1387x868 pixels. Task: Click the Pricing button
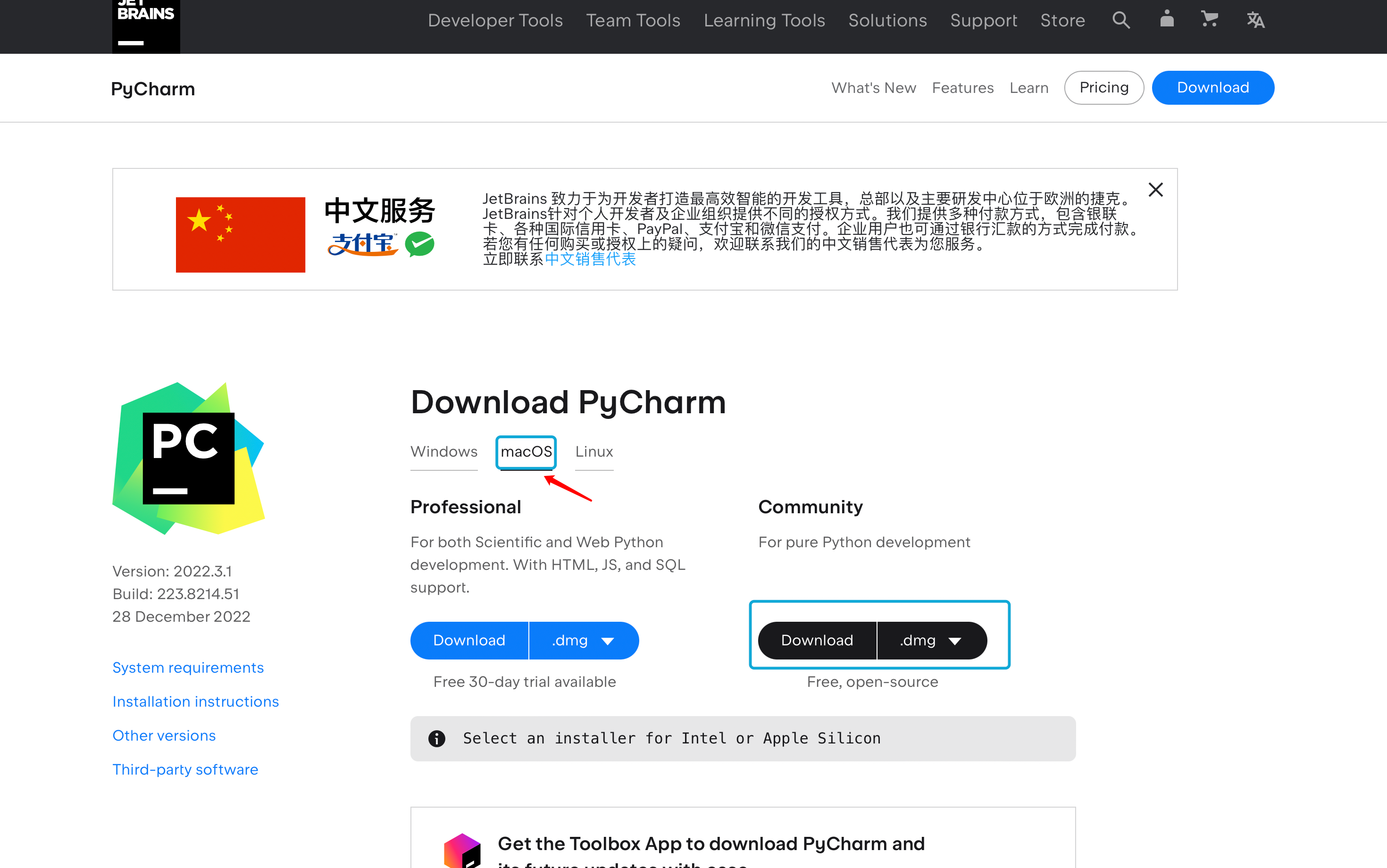click(x=1104, y=88)
